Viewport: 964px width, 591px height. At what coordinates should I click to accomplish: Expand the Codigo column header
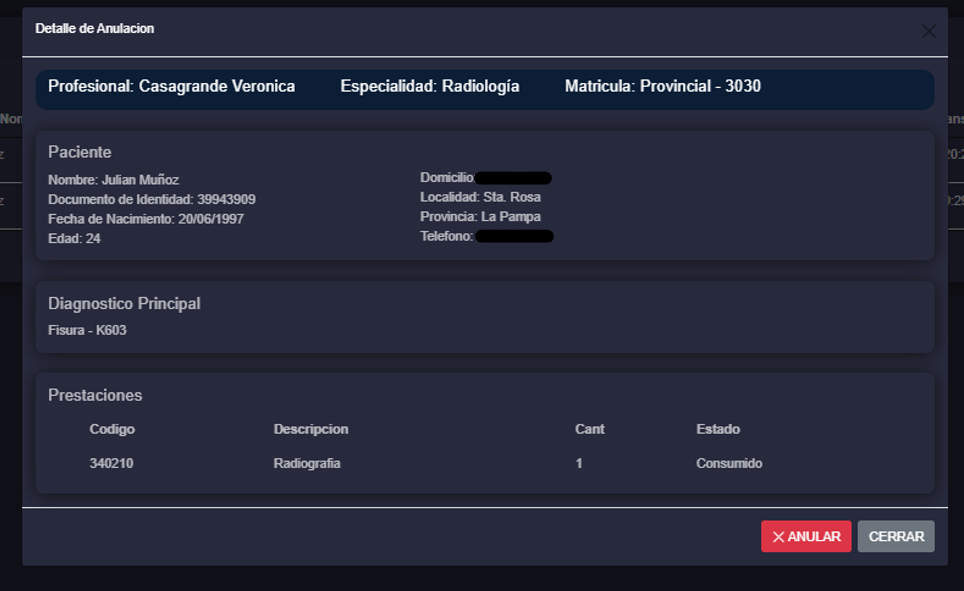(x=112, y=428)
